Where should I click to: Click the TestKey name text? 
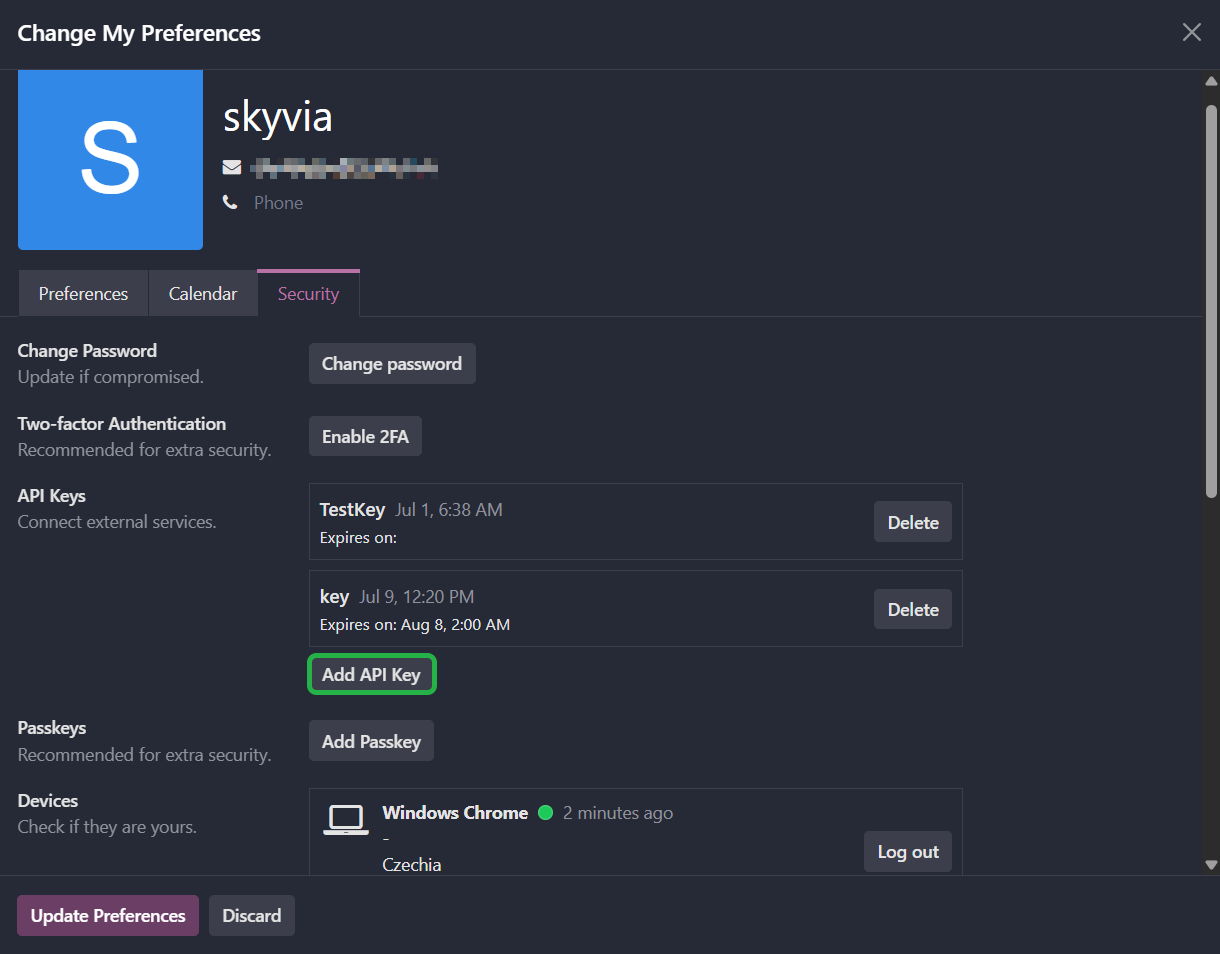[x=352, y=509]
